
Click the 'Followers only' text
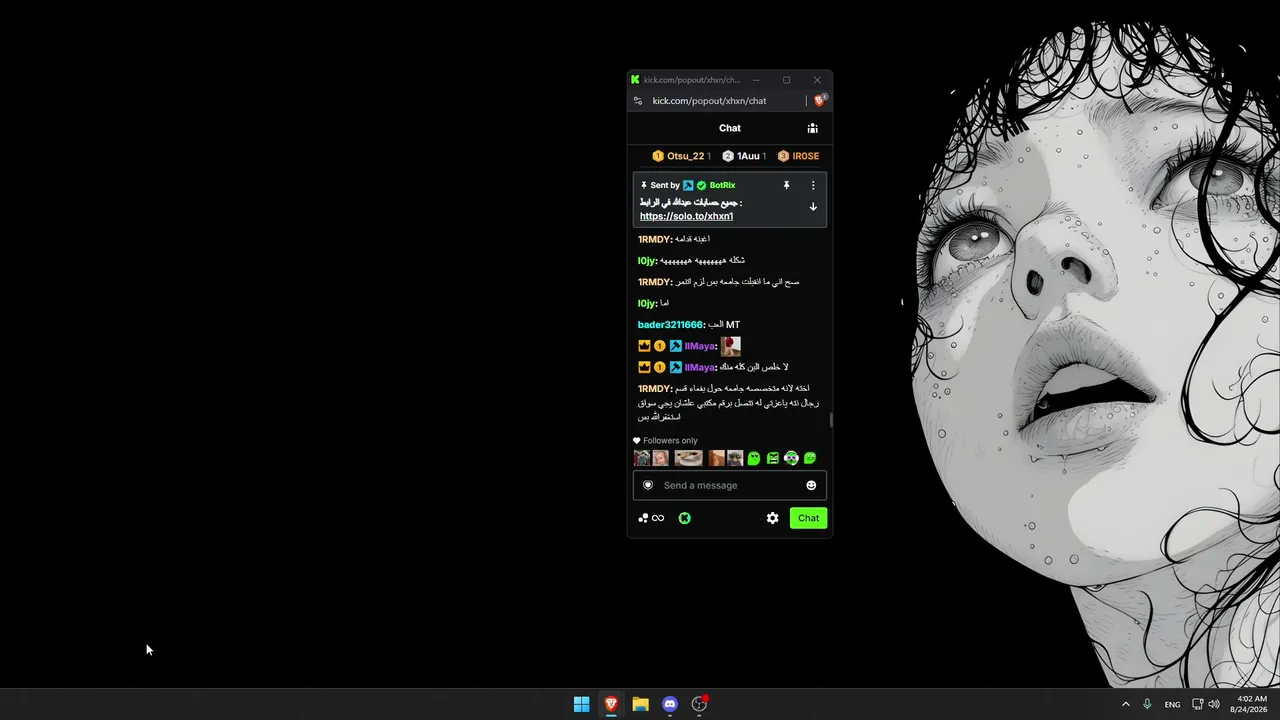670,441
